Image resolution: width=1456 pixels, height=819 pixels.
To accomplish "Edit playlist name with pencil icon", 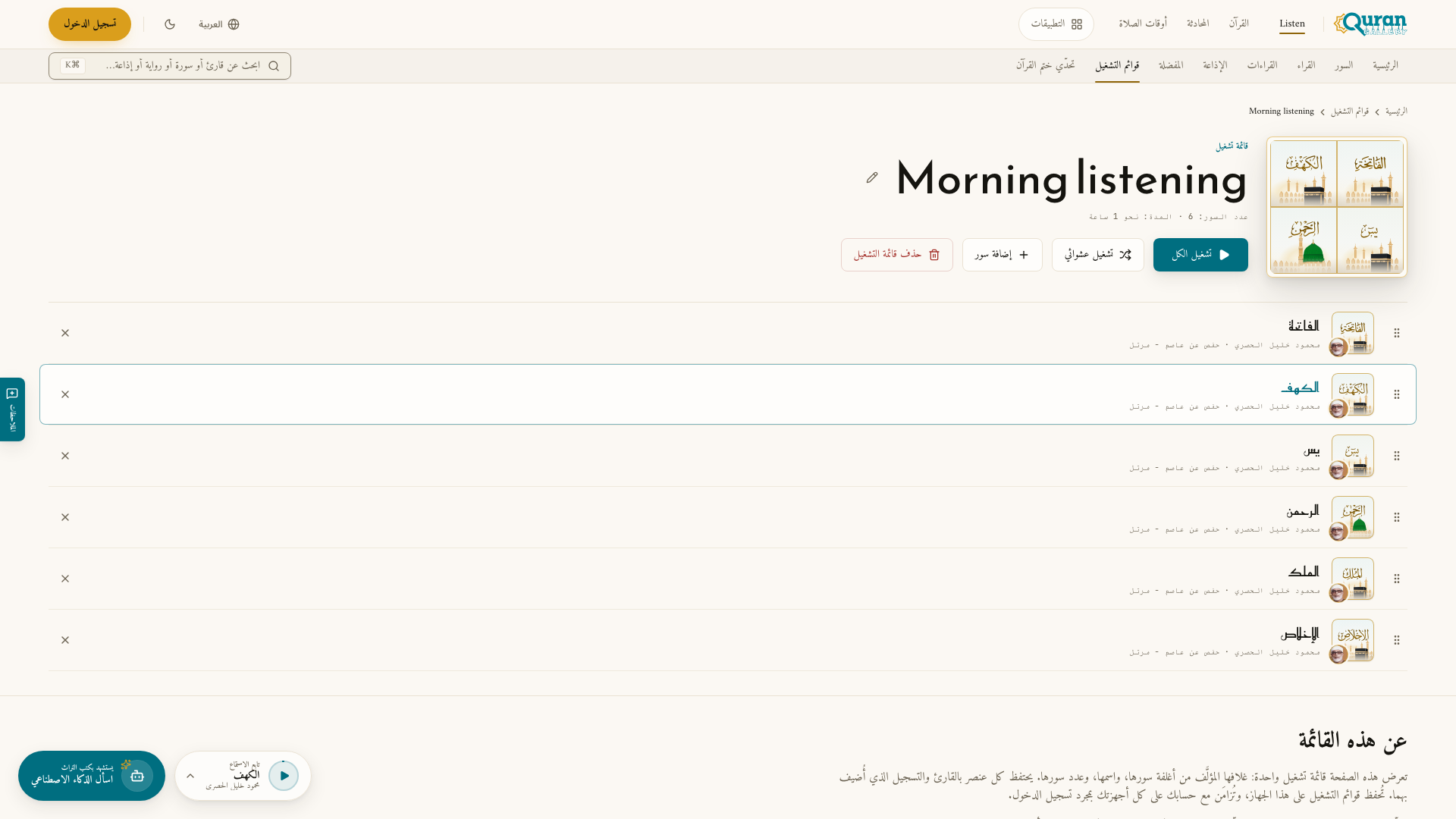I will click(872, 177).
